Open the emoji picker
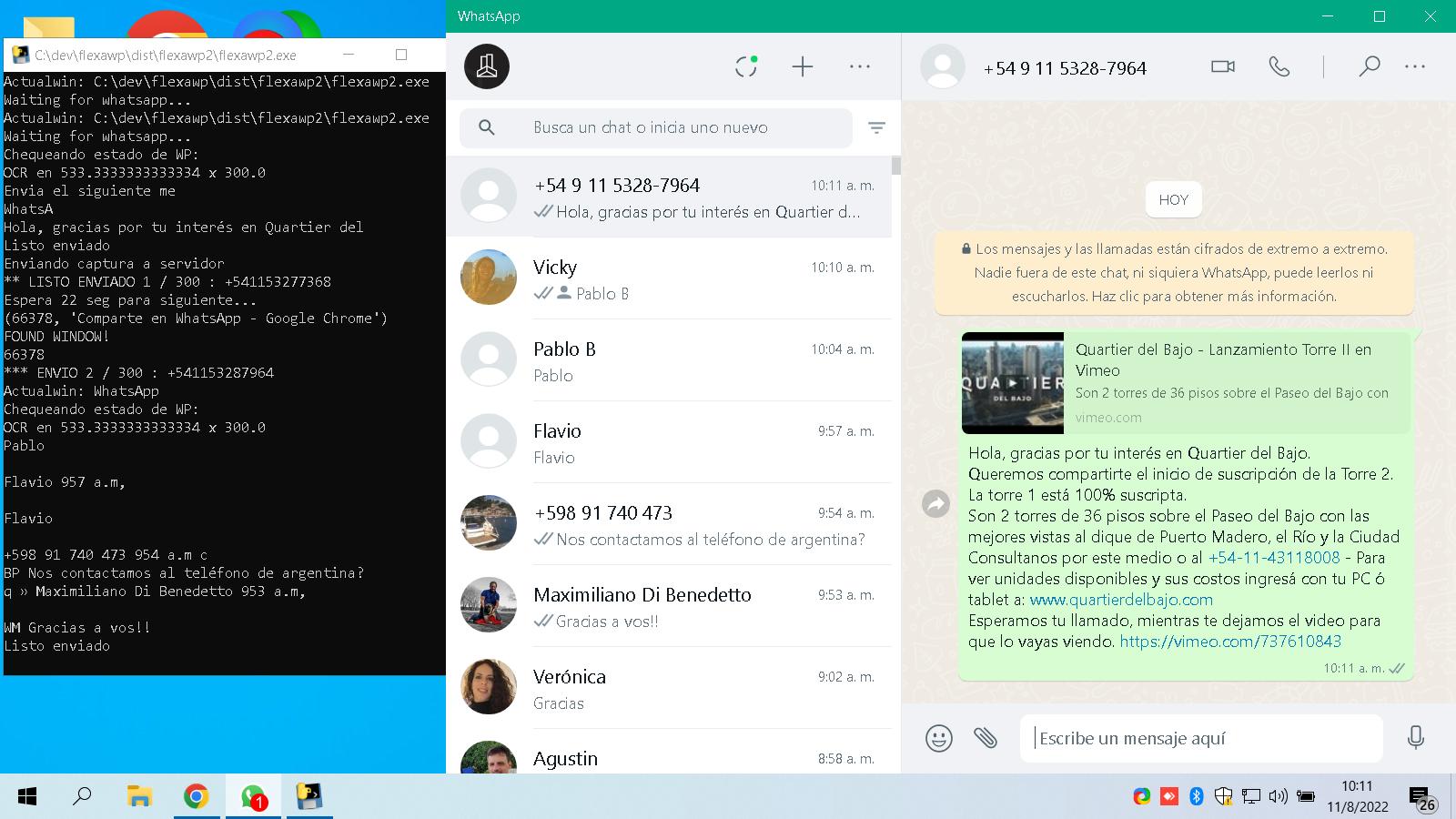 (x=939, y=738)
